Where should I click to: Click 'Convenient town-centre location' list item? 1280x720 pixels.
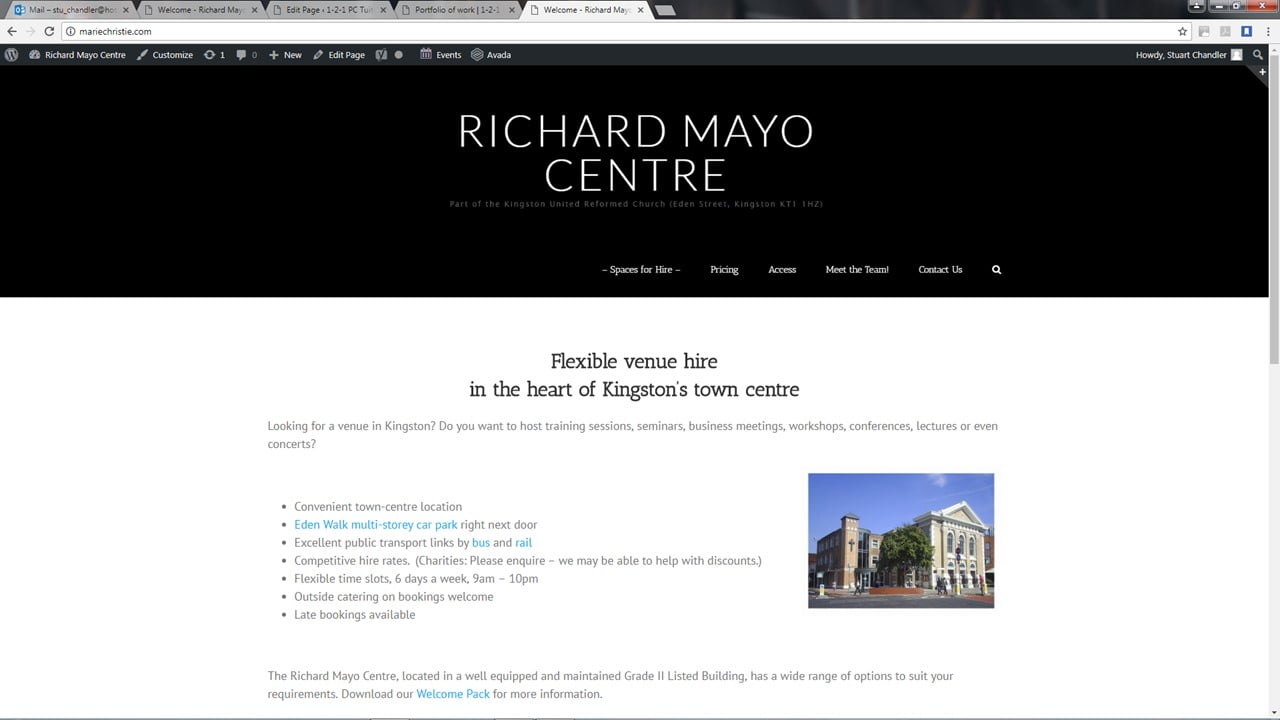pyautogui.click(x=378, y=507)
